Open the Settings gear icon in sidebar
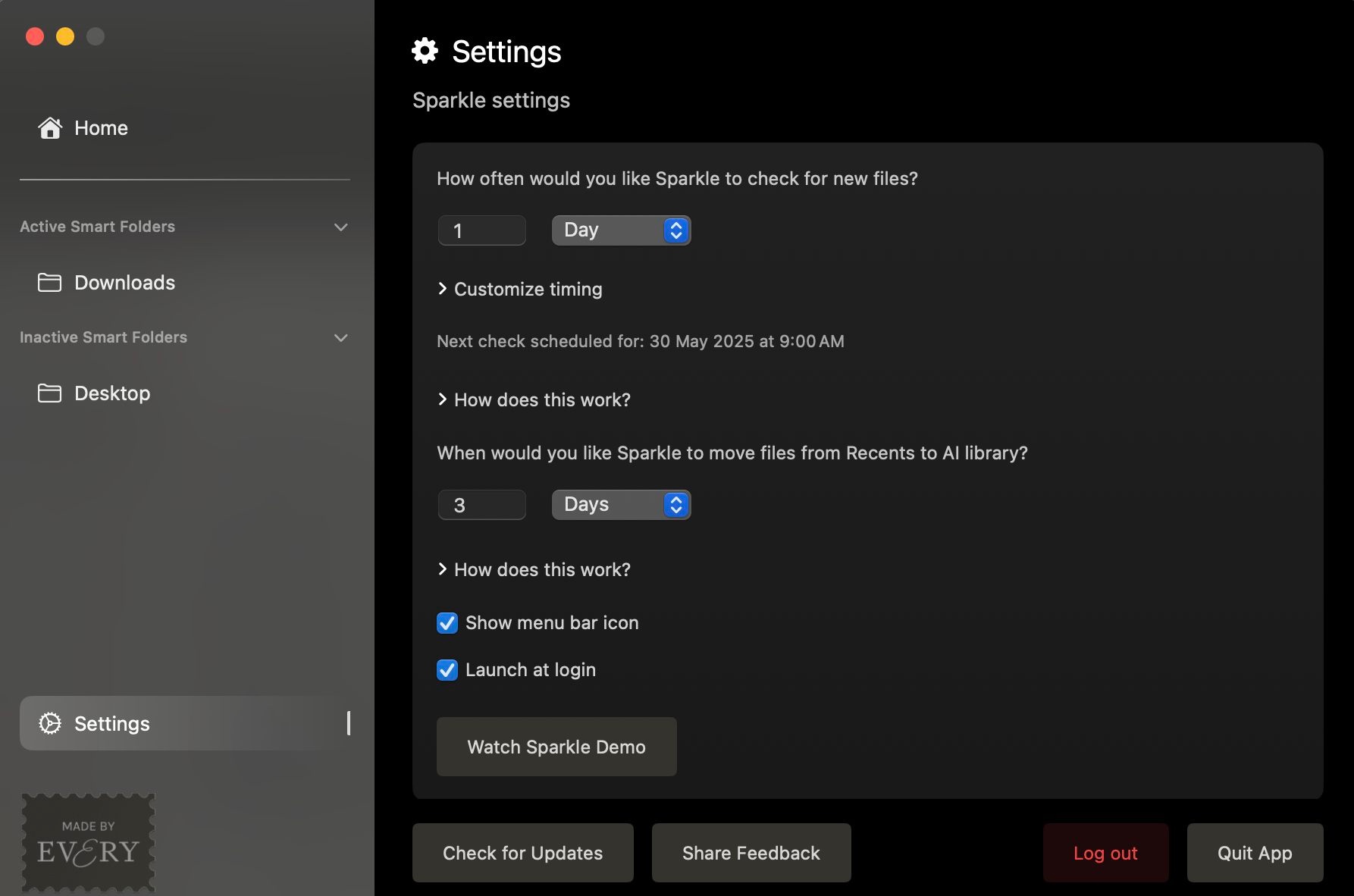 (x=49, y=724)
